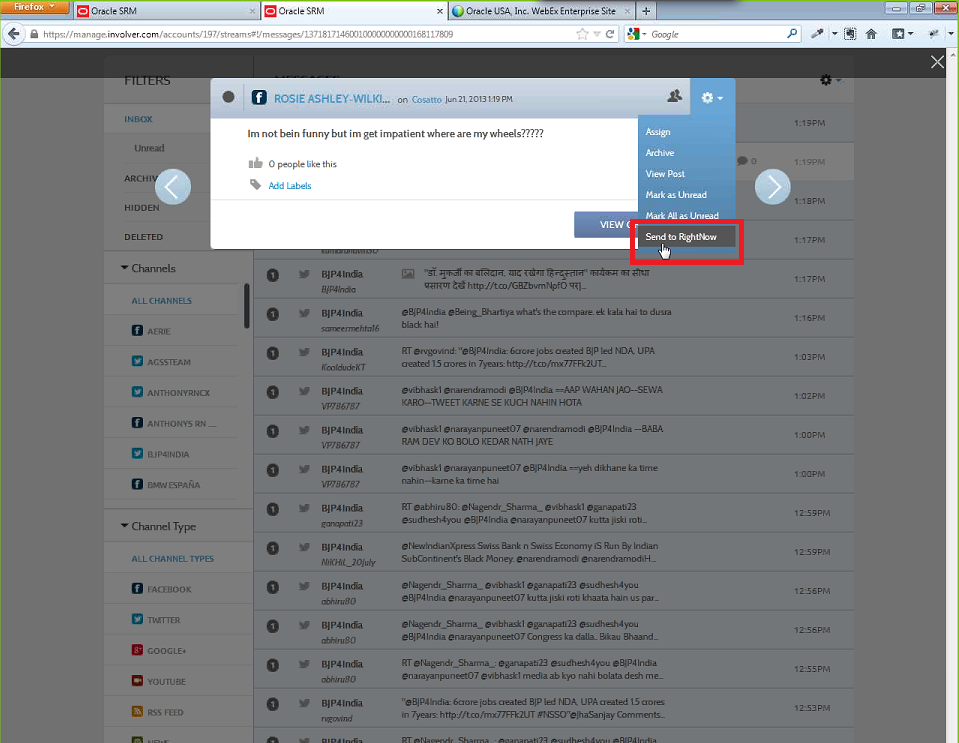This screenshot has width=959, height=743.
Task: Toggle the read status circle on message
Action: [228, 98]
